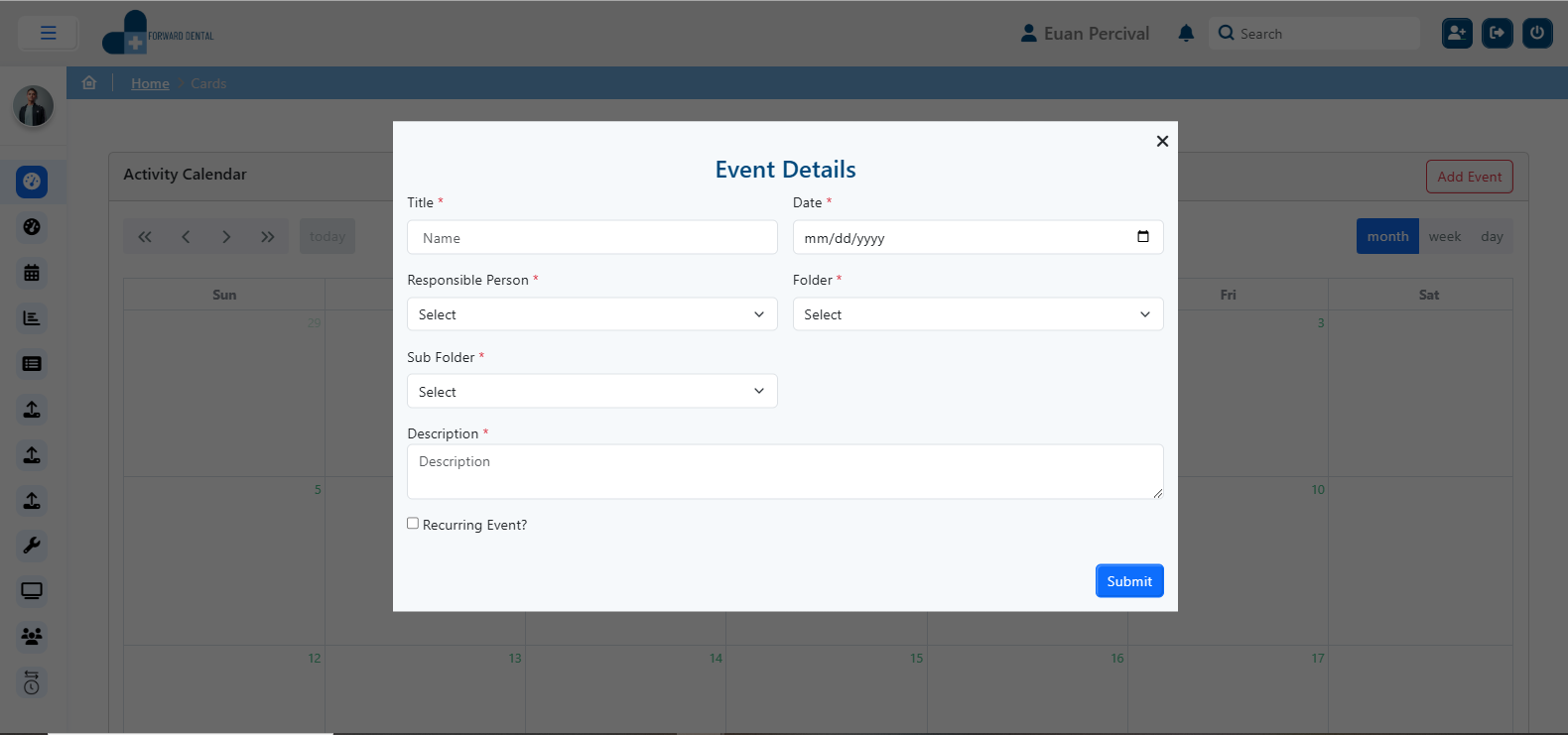Open the Responsible Person dropdown
The image size is (1568, 735).
tap(592, 314)
